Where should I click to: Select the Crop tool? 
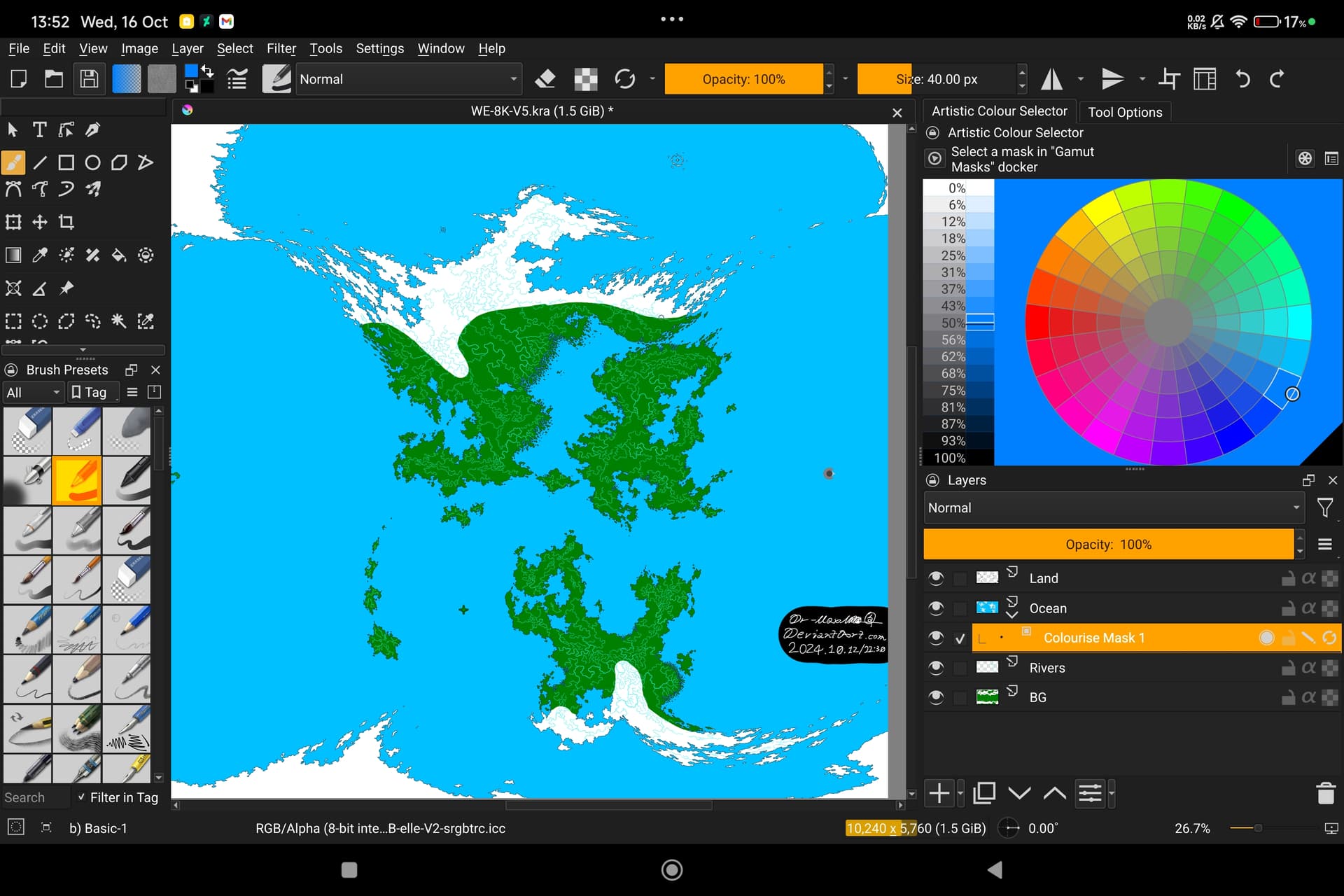(x=66, y=223)
